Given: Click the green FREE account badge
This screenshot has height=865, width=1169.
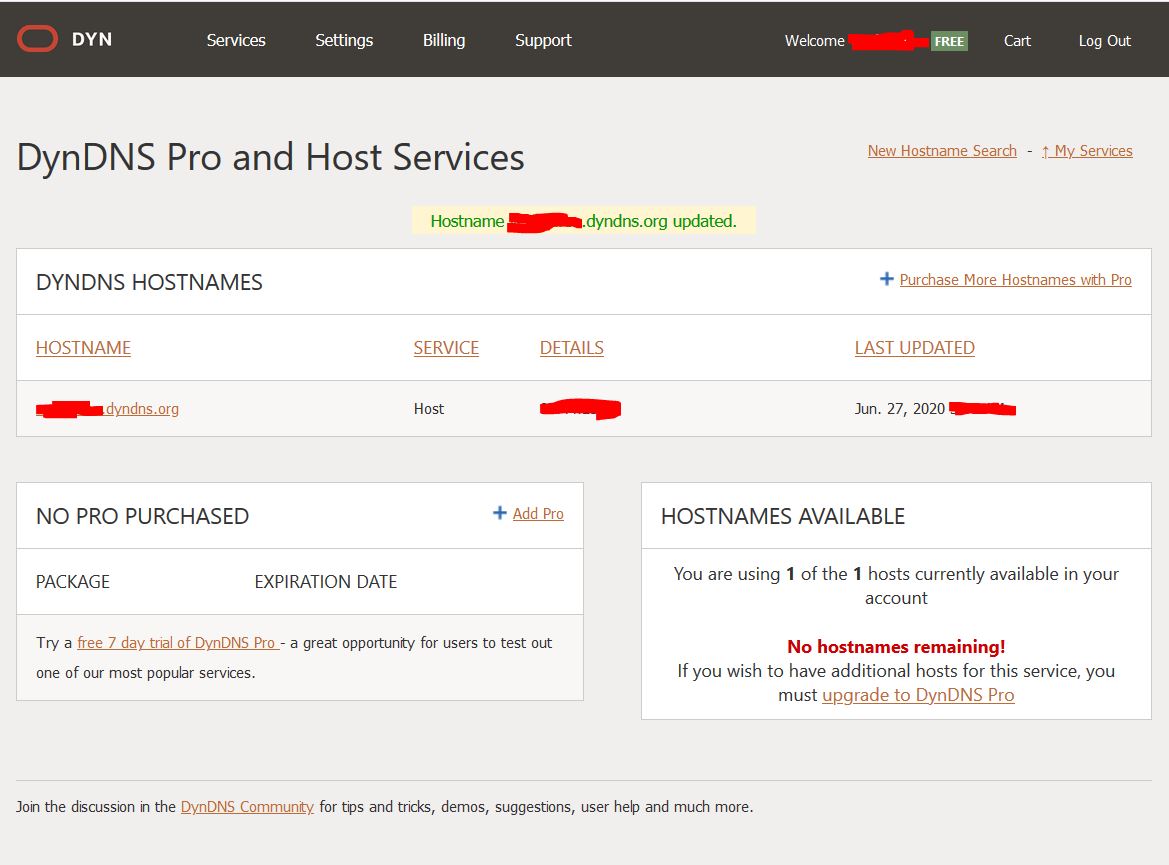Looking at the screenshot, I should click(x=949, y=41).
